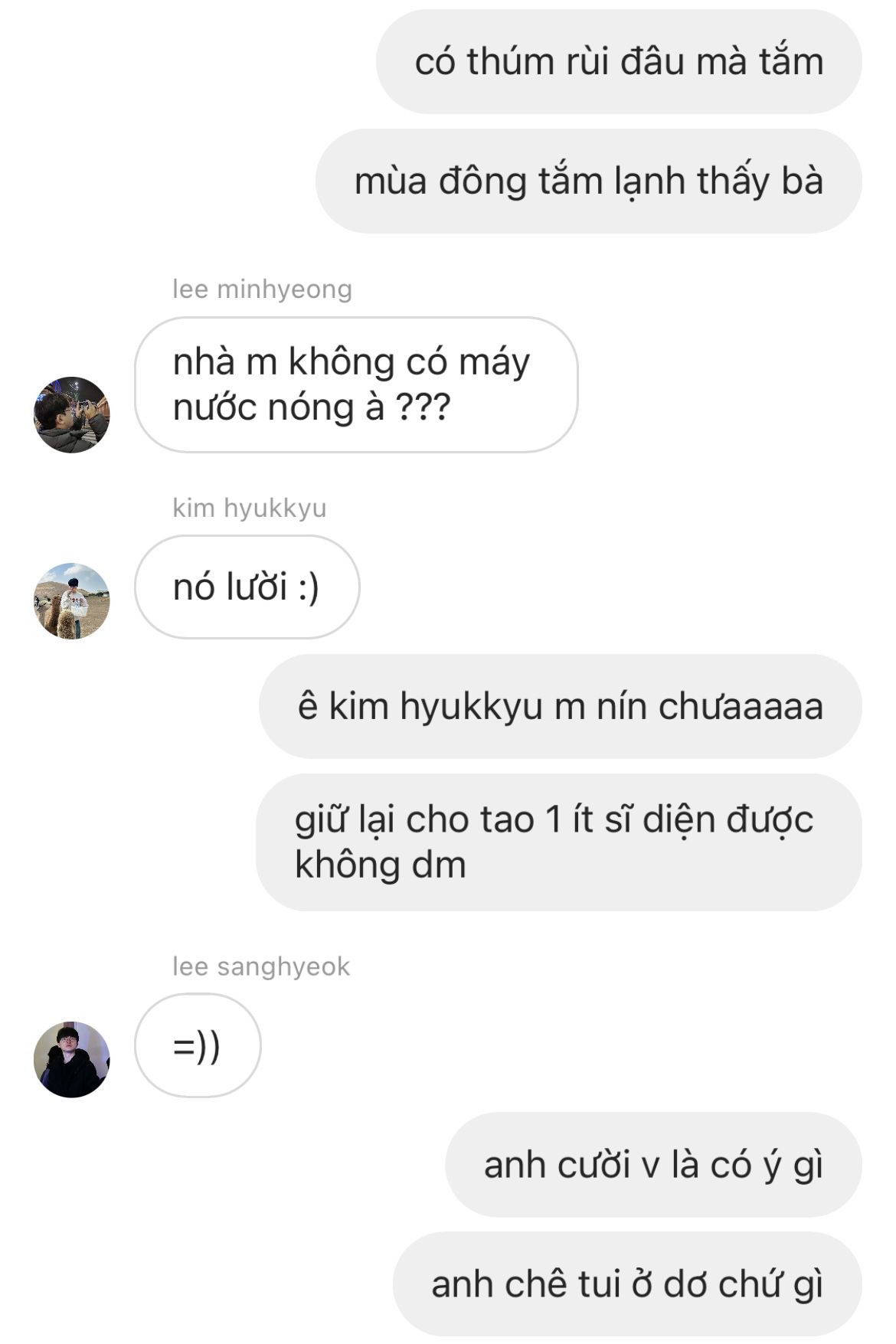This screenshot has width=896, height=1344.
Task: Tap the 'nó lười :)' message bubble
Action: [247, 587]
